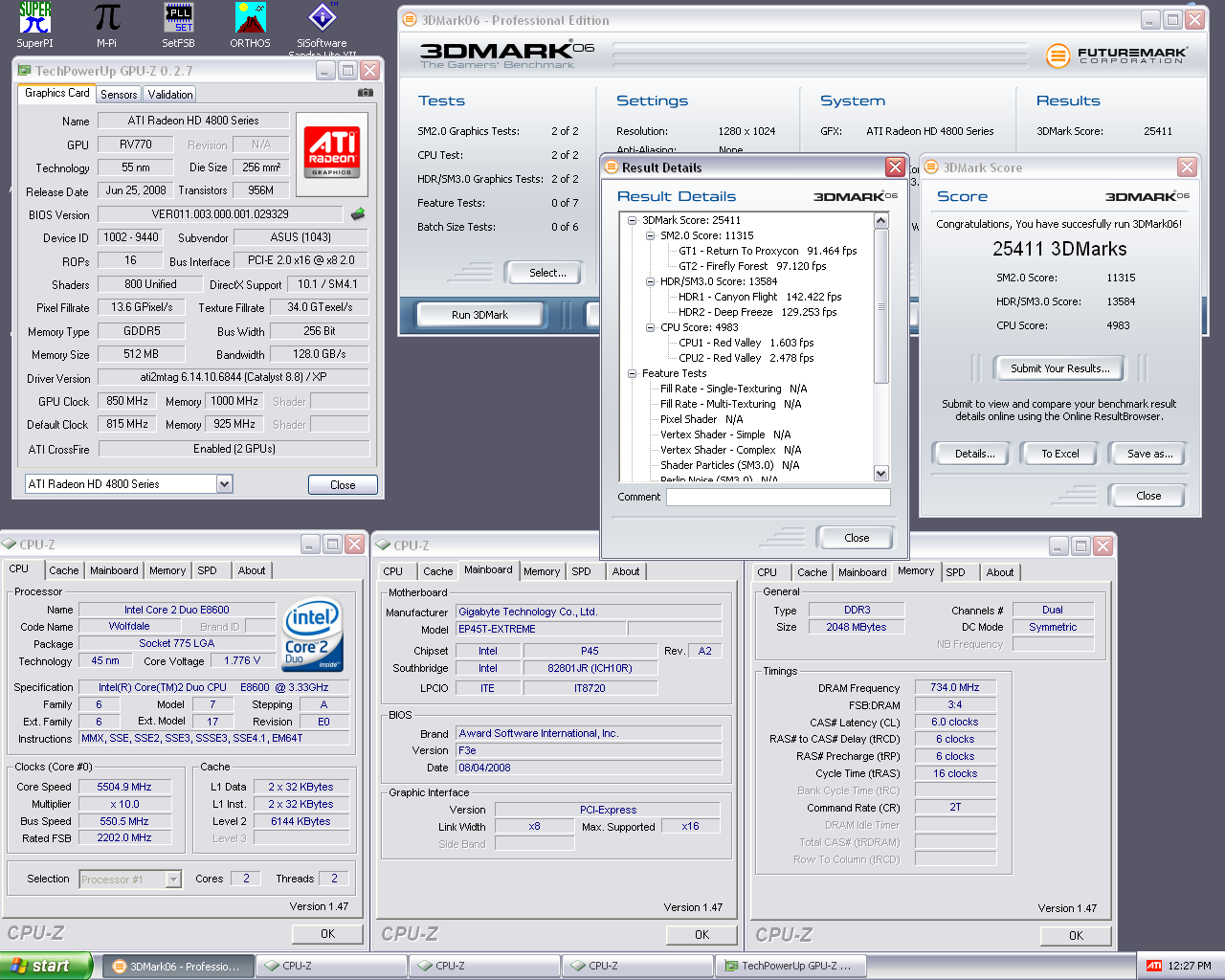This screenshot has width=1225, height=980.
Task: Switch to 3DMark06 taskbar button
Action: [178, 966]
